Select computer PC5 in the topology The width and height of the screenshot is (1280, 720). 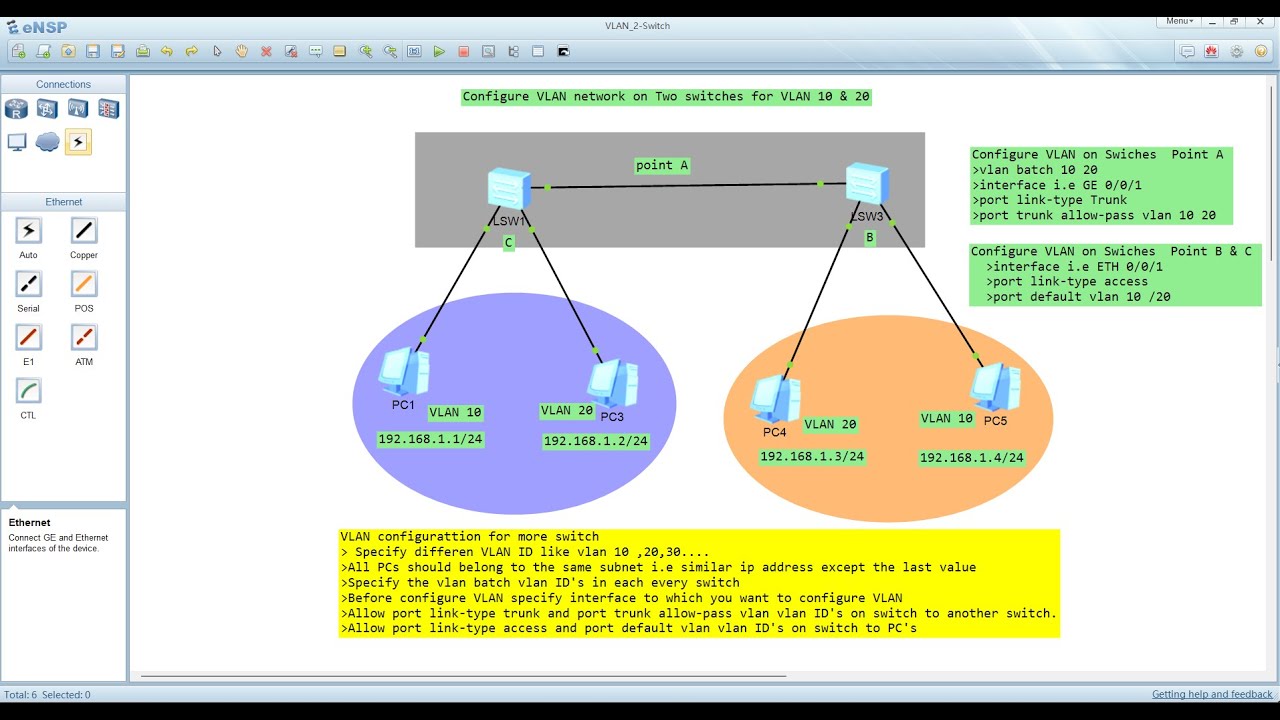pyautogui.click(x=995, y=388)
